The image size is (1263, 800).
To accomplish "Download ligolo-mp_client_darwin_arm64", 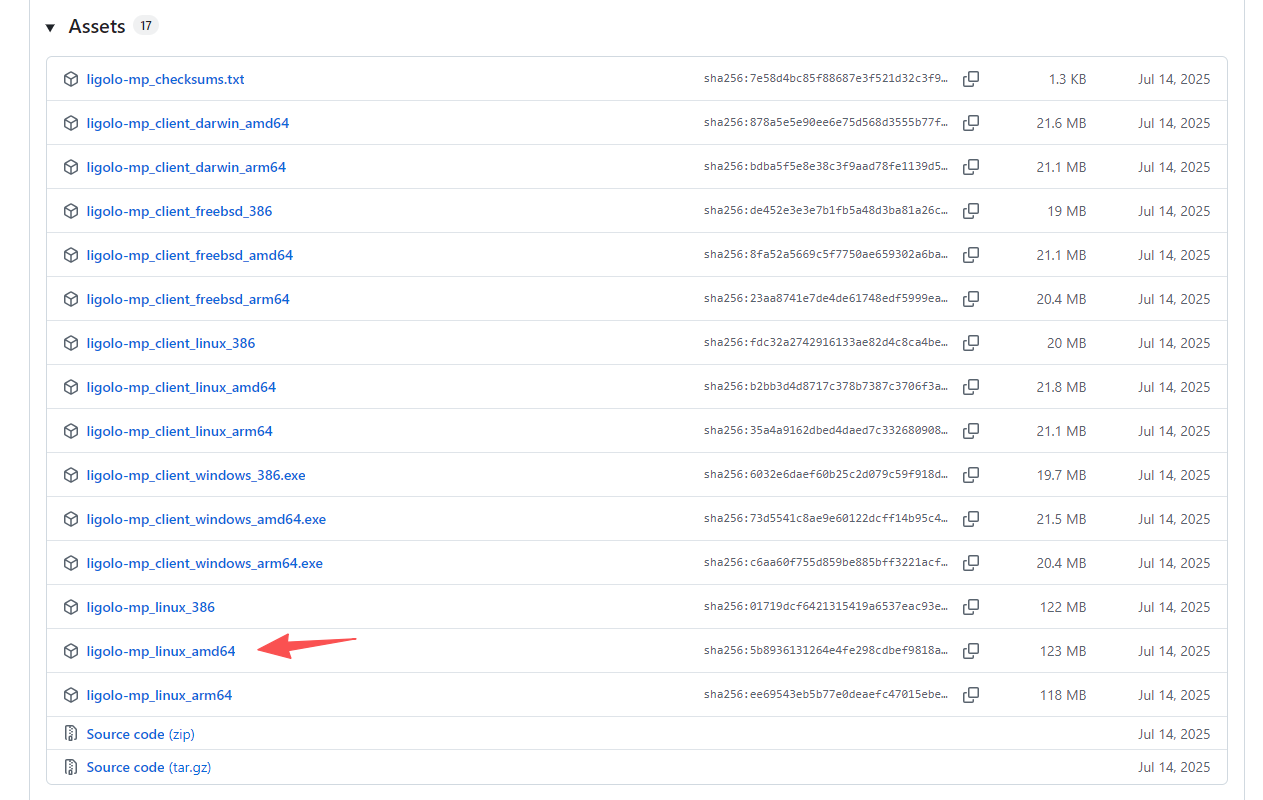I will [186, 167].
